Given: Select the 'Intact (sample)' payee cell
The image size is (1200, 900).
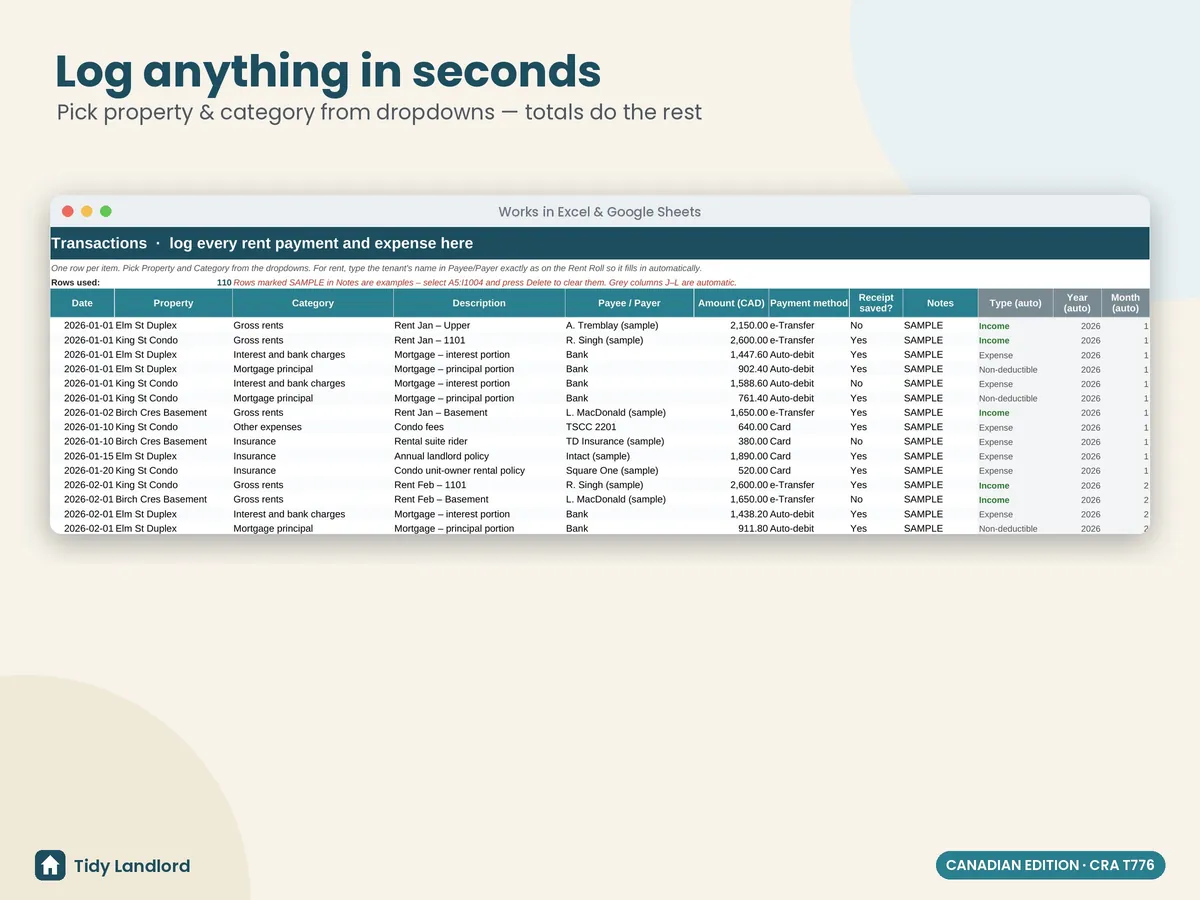Looking at the screenshot, I should tap(629, 456).
